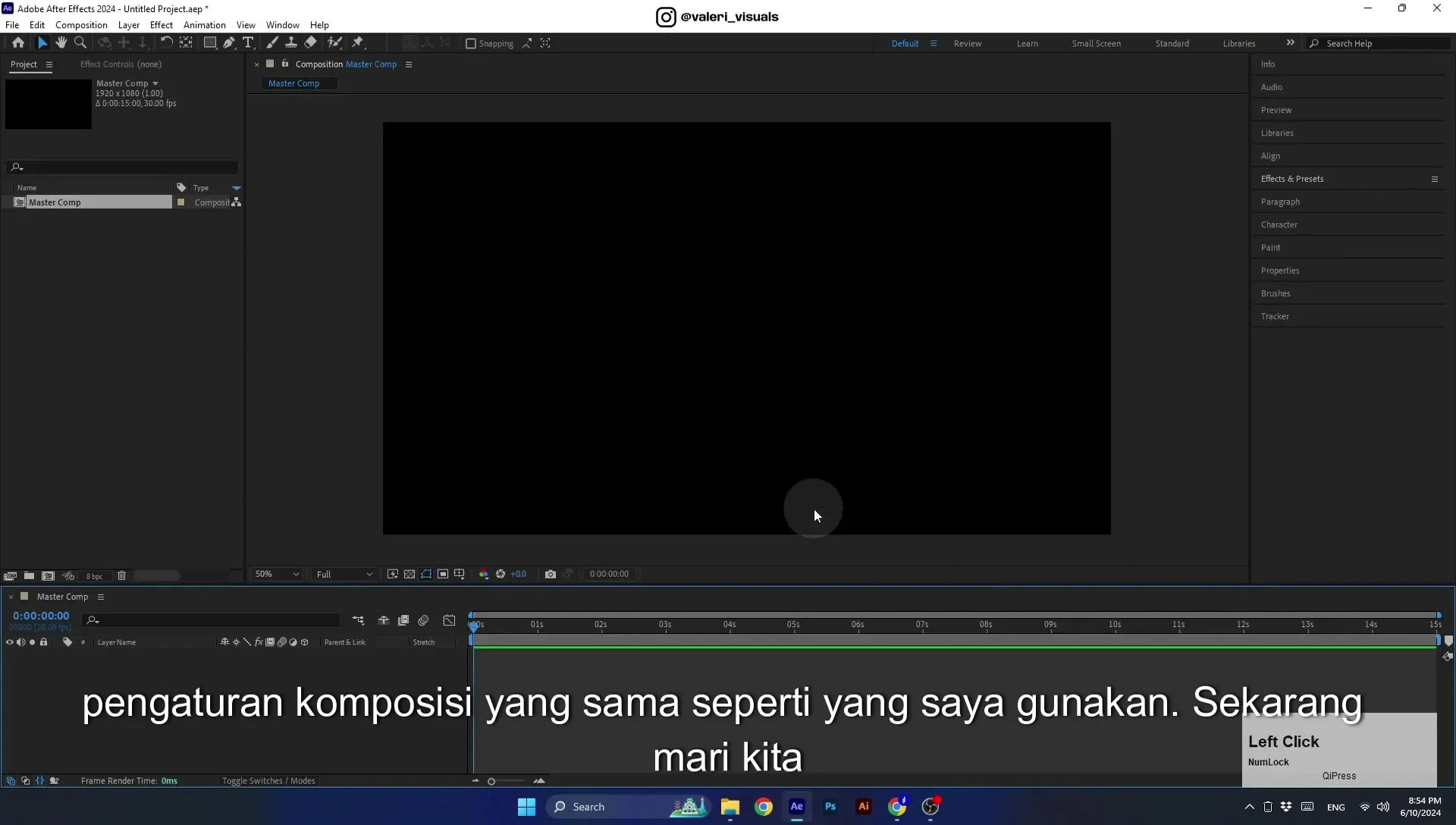Screen dimensions: 1456x825
Task: Open the Effects & Presets panel menu
Action: pos(1435,179)
